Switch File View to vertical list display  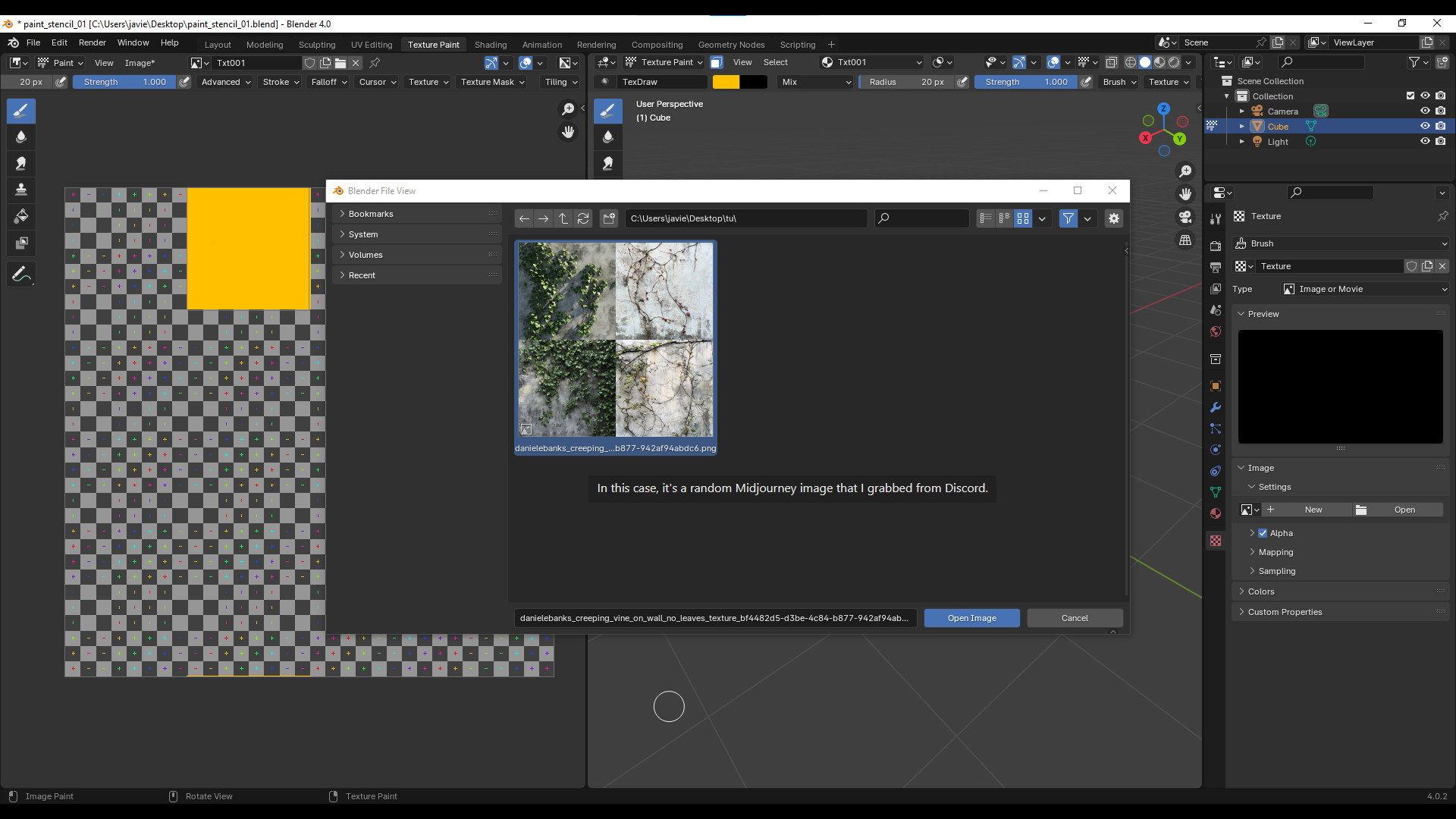coord(986,218)
